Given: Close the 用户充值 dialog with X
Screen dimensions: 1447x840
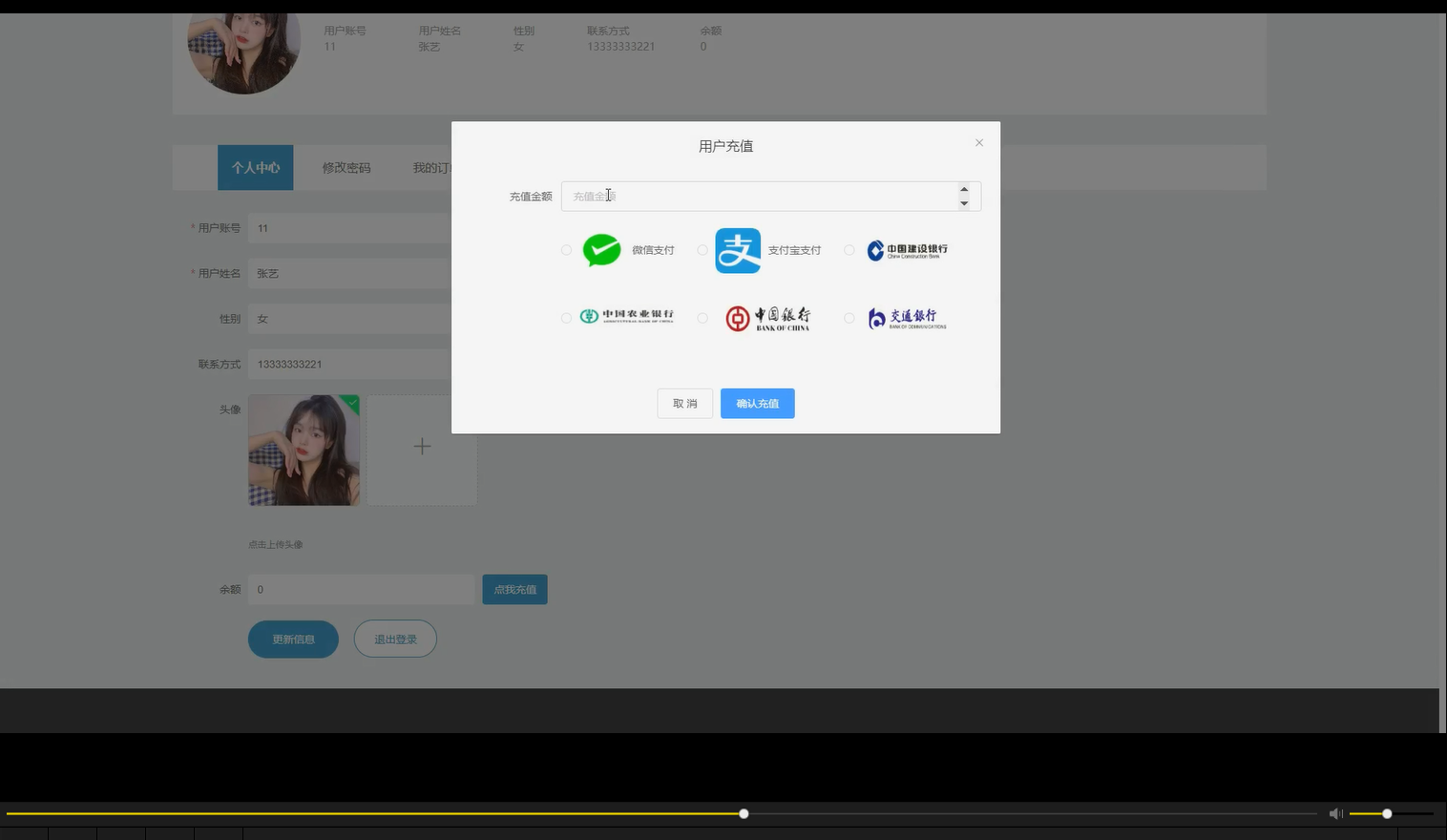Looking at the screenshot, I should (x=978, y=143).
